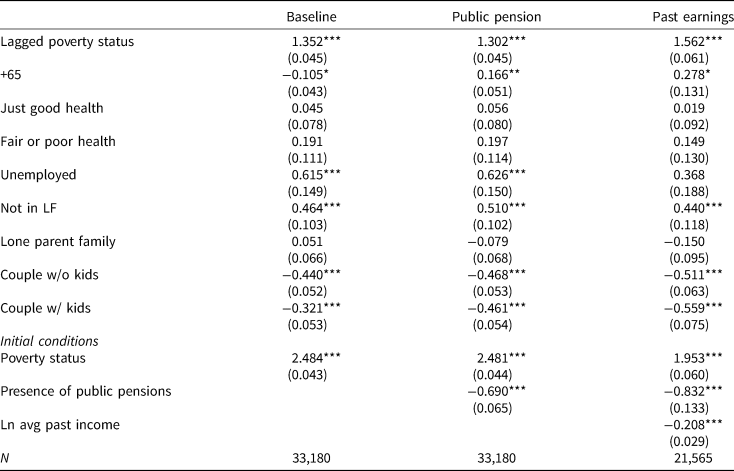
Task: Click the Past earnings column header
Action: 691,18
